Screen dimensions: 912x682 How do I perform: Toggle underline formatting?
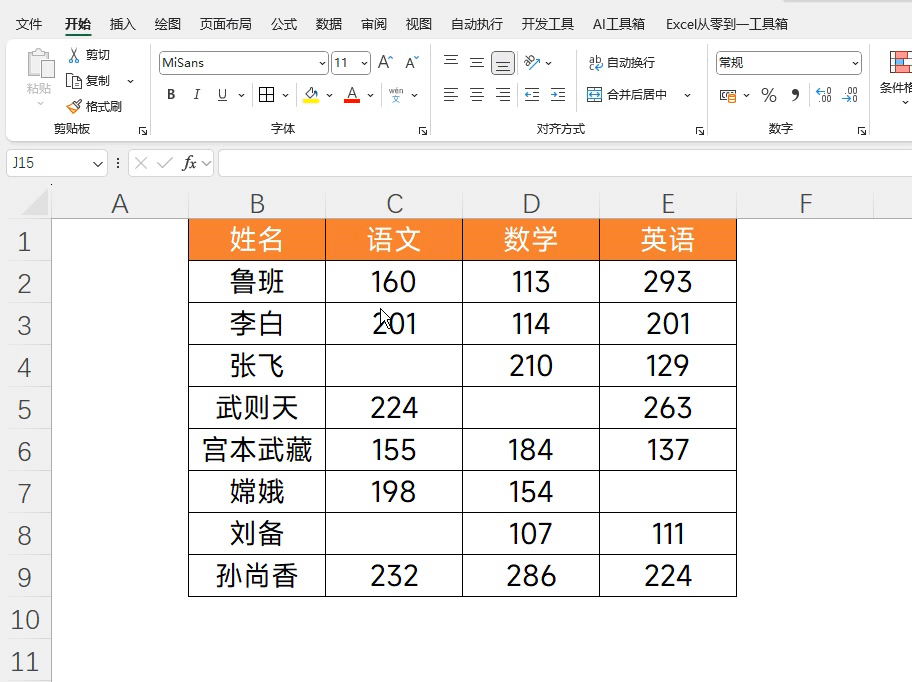[x=222, y=95]
